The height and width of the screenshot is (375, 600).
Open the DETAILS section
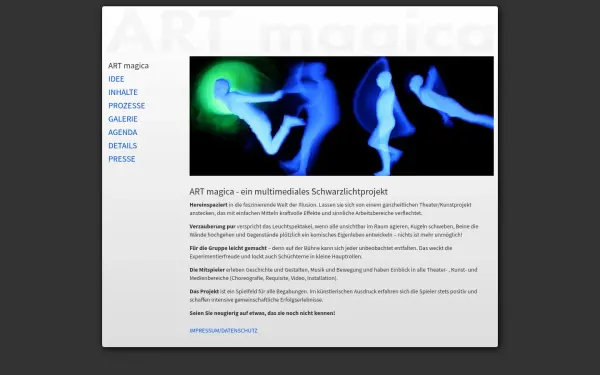(122, 146)
